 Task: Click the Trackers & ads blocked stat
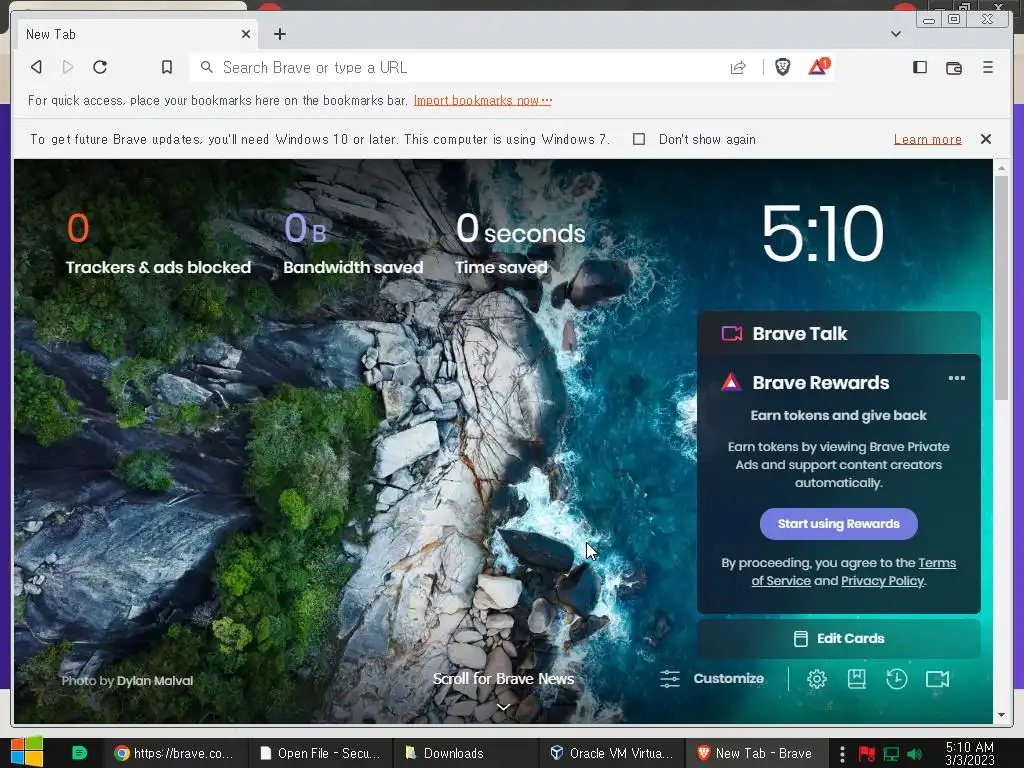pyautogui.click(x=158, y=244)
